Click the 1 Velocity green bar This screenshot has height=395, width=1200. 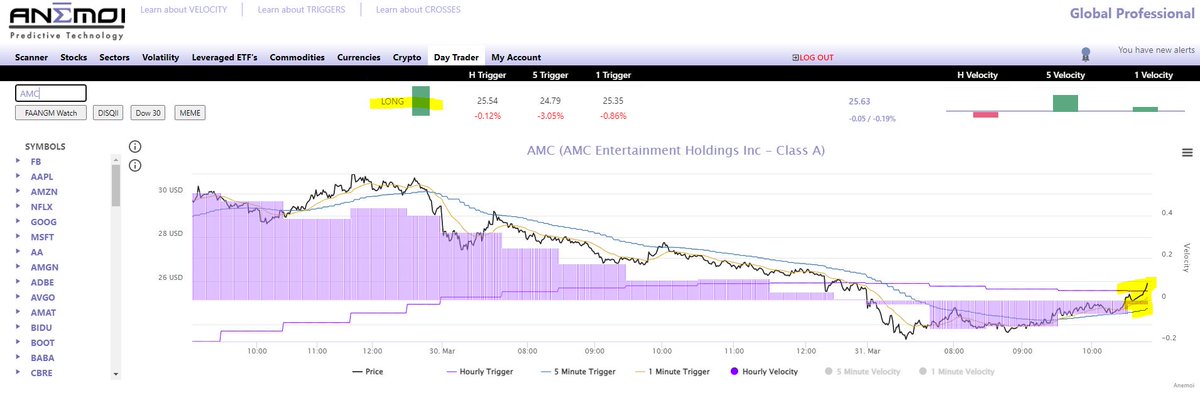click(1145, 109)
